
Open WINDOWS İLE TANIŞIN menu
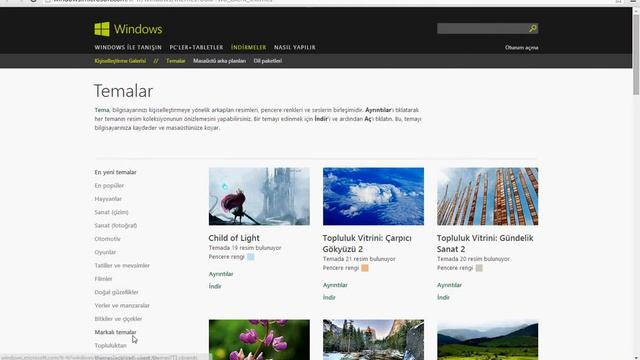point(128,47)
